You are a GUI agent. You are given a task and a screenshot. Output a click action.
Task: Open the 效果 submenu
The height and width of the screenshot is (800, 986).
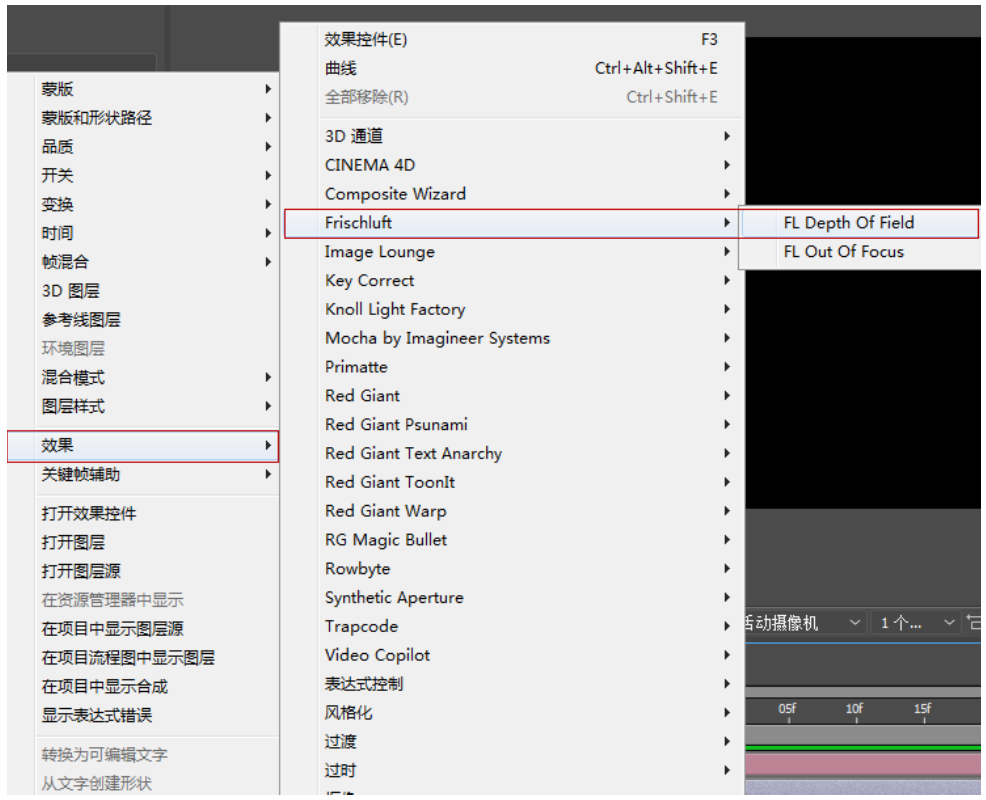(x=143, y=445)
